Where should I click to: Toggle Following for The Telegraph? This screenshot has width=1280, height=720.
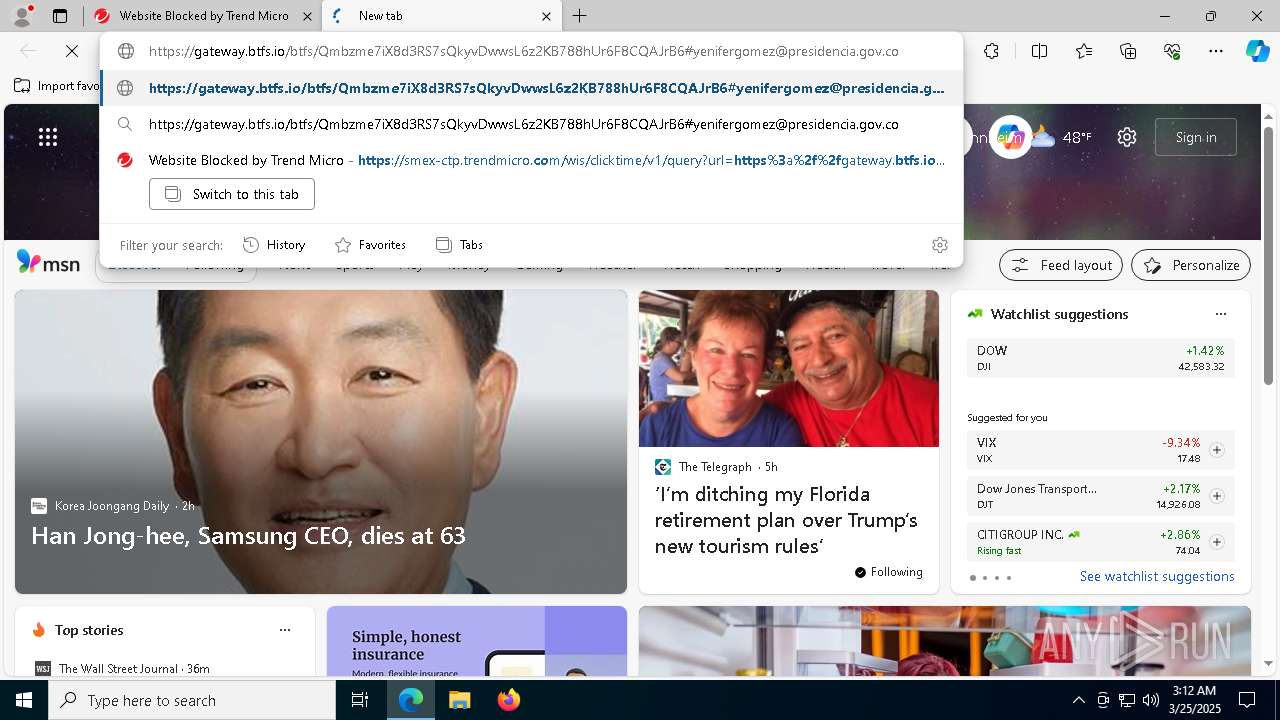click(889, 572)
